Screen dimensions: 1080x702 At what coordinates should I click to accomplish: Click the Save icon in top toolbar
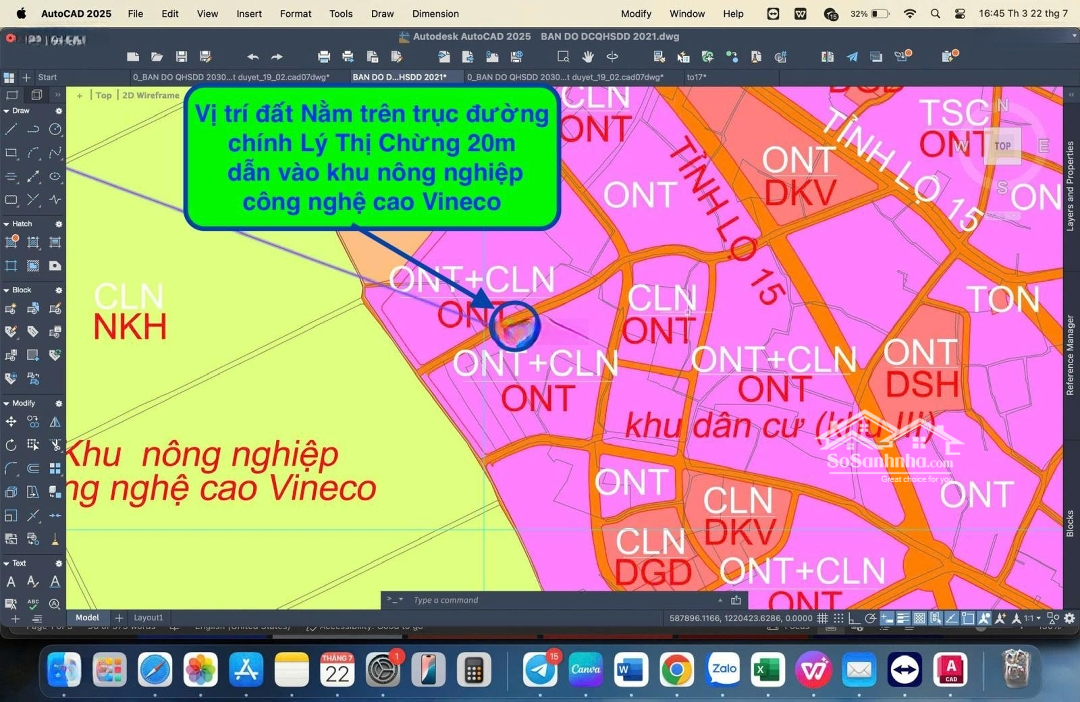pos(181,57)
